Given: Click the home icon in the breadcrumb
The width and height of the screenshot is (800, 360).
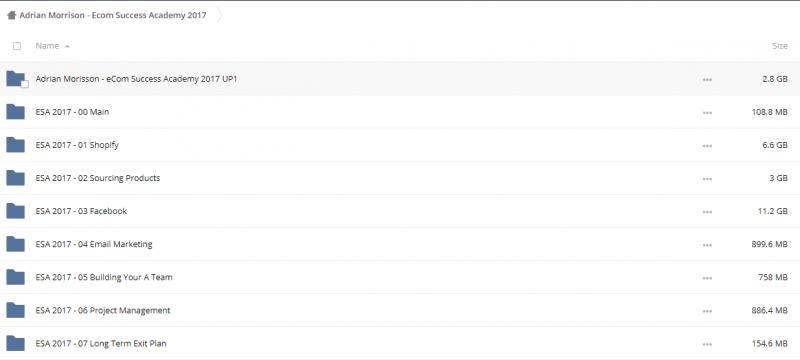Looking at the screenshot, I should click(x=11, y=15).
